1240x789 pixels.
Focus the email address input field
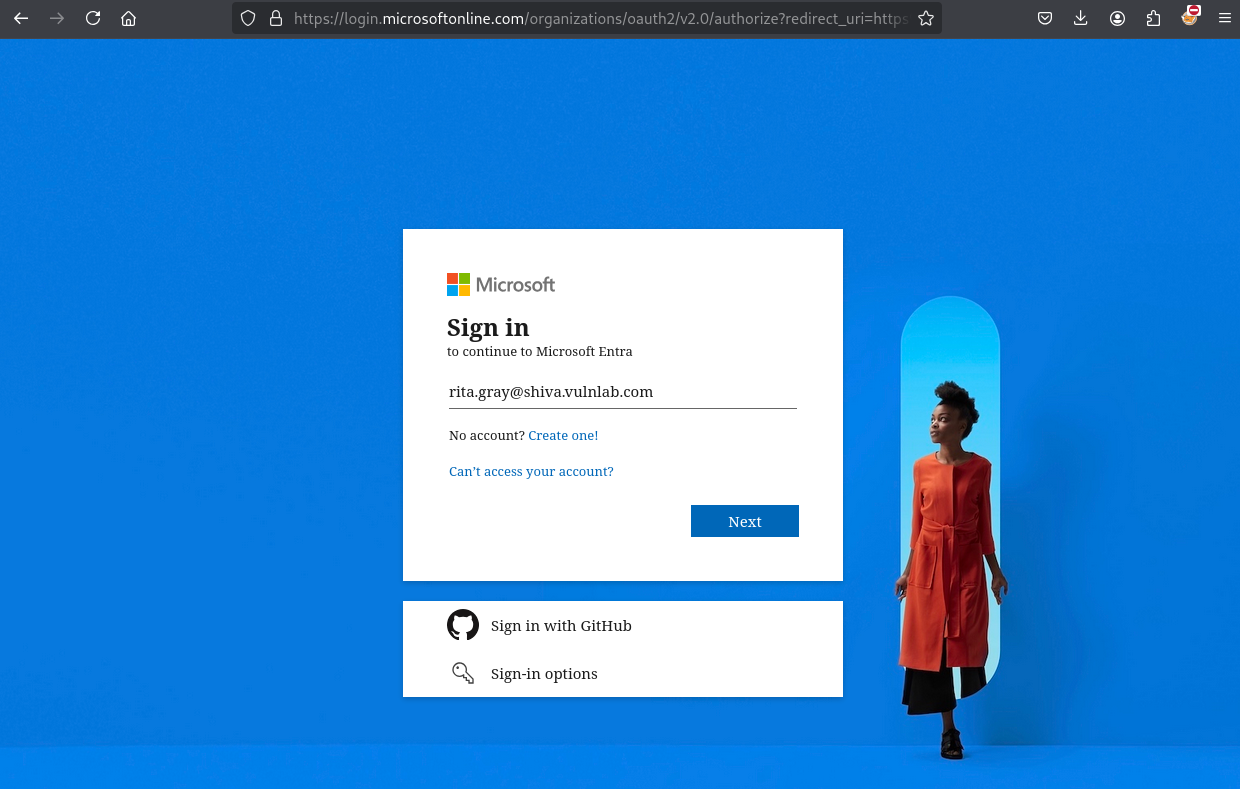(x=623, y=392)
